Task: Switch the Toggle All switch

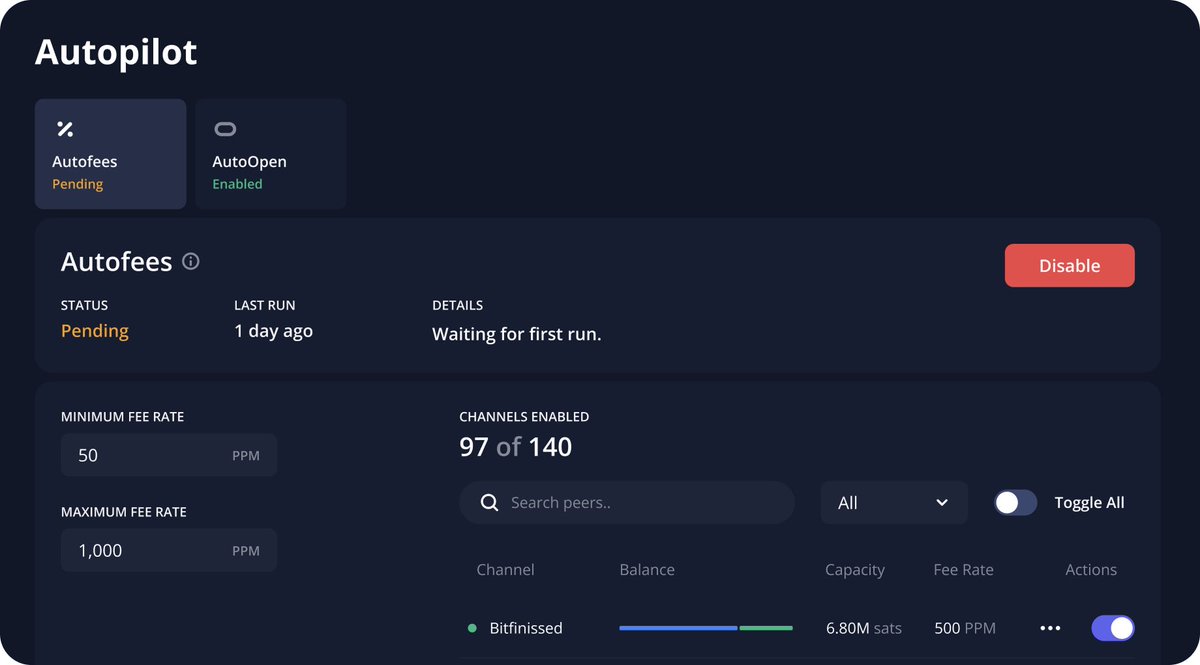Action: [x=1015, y=503]
